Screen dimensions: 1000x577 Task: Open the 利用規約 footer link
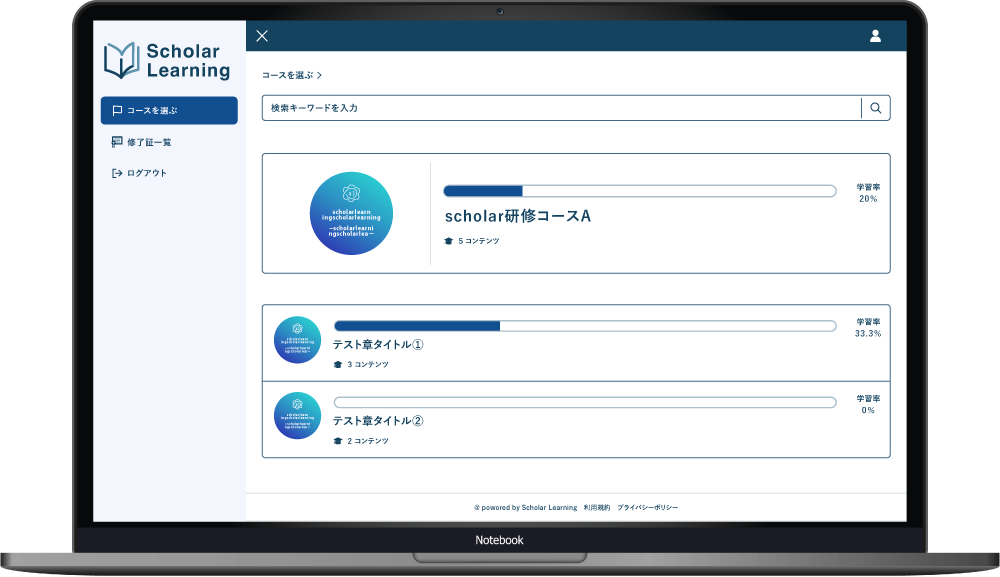597,508
